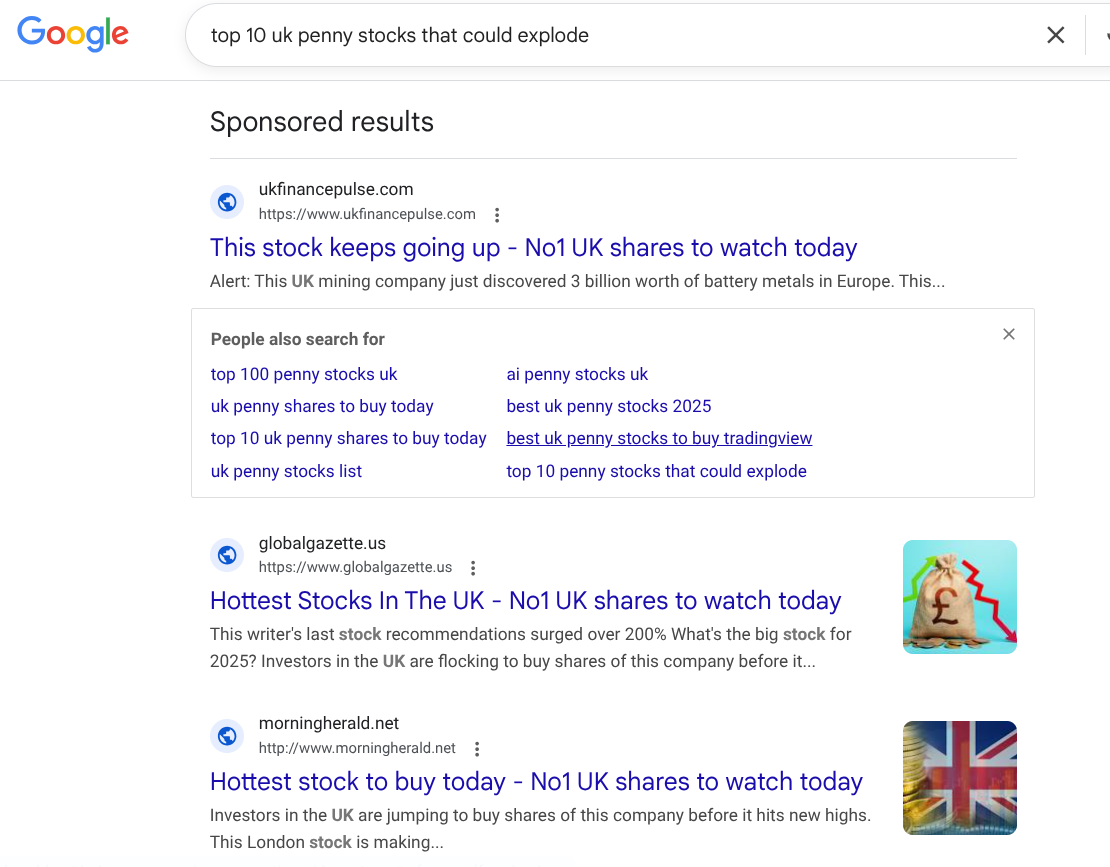Image resolution: width=1110 pixels, height=867 pixels.
Task: Click the Google logo
Action: [73, 34]
